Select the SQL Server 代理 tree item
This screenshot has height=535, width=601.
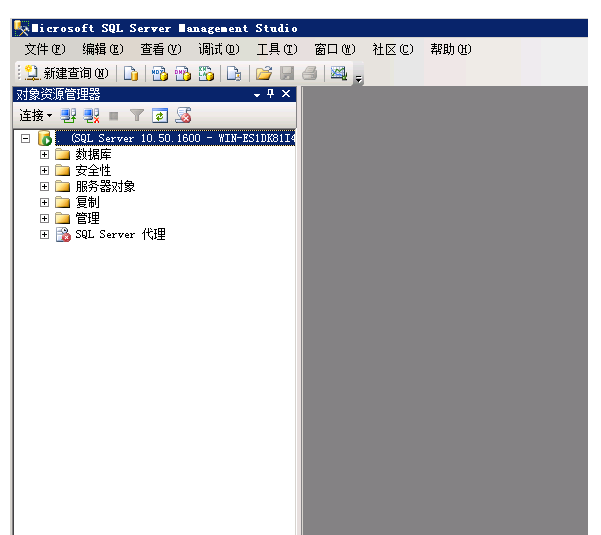(x=120, y=234)
